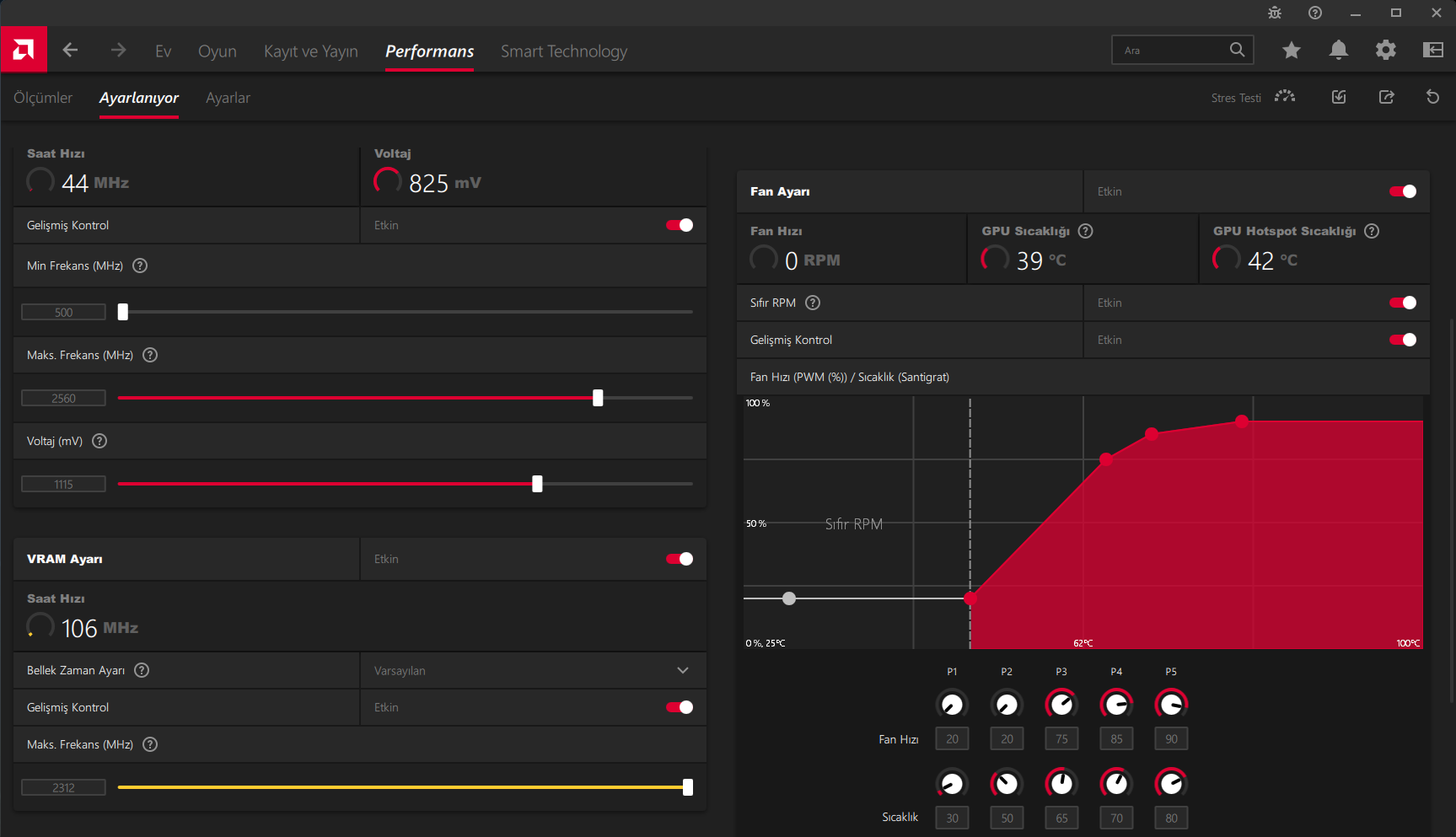Click Maks. Frekans value box 2560
The image size is (1456, 837).
pos(63,398)
